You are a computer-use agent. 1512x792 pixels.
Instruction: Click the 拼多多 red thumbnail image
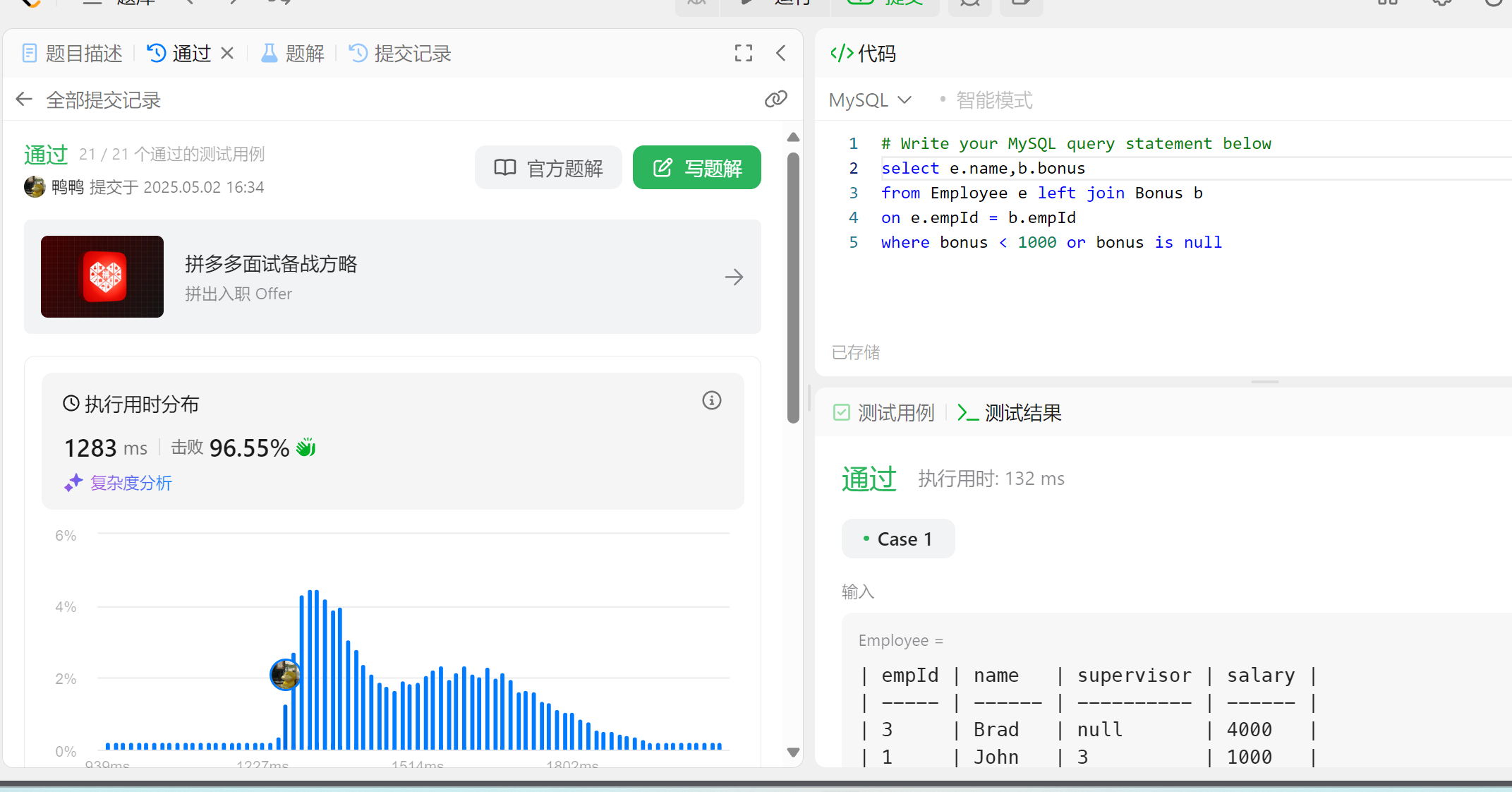pos(102,277)
